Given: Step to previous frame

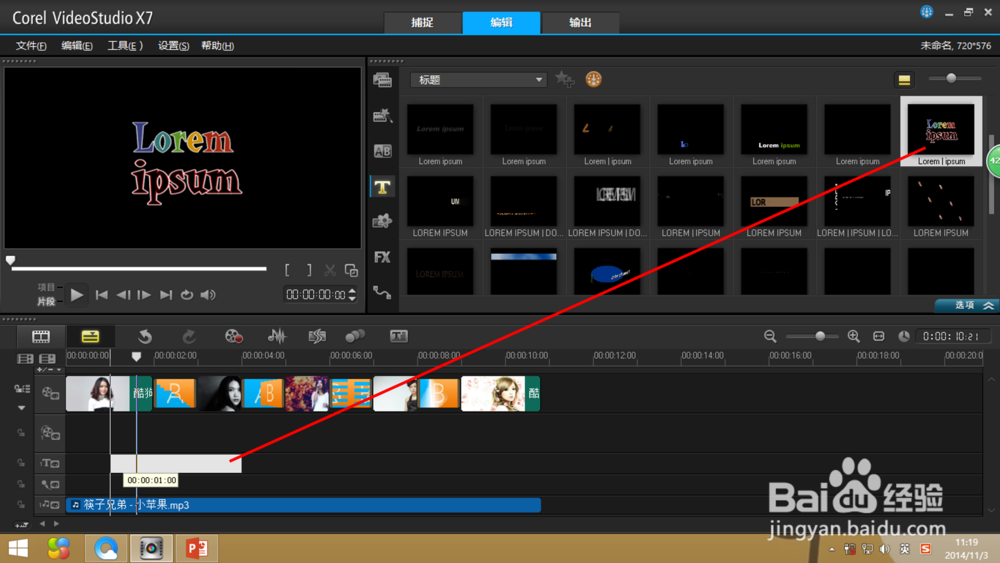Looking at the screenshot, I should click(x=123, y=295).
